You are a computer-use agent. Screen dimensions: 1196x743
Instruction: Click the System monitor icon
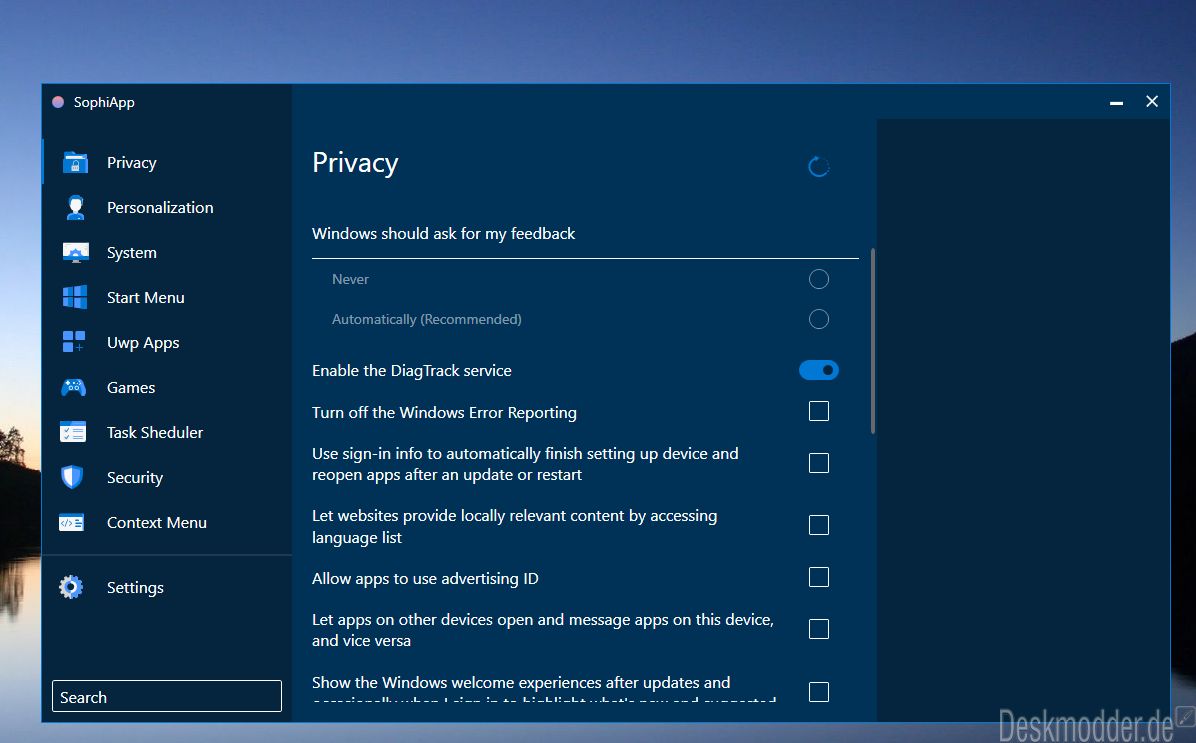(x=75, y=252)
